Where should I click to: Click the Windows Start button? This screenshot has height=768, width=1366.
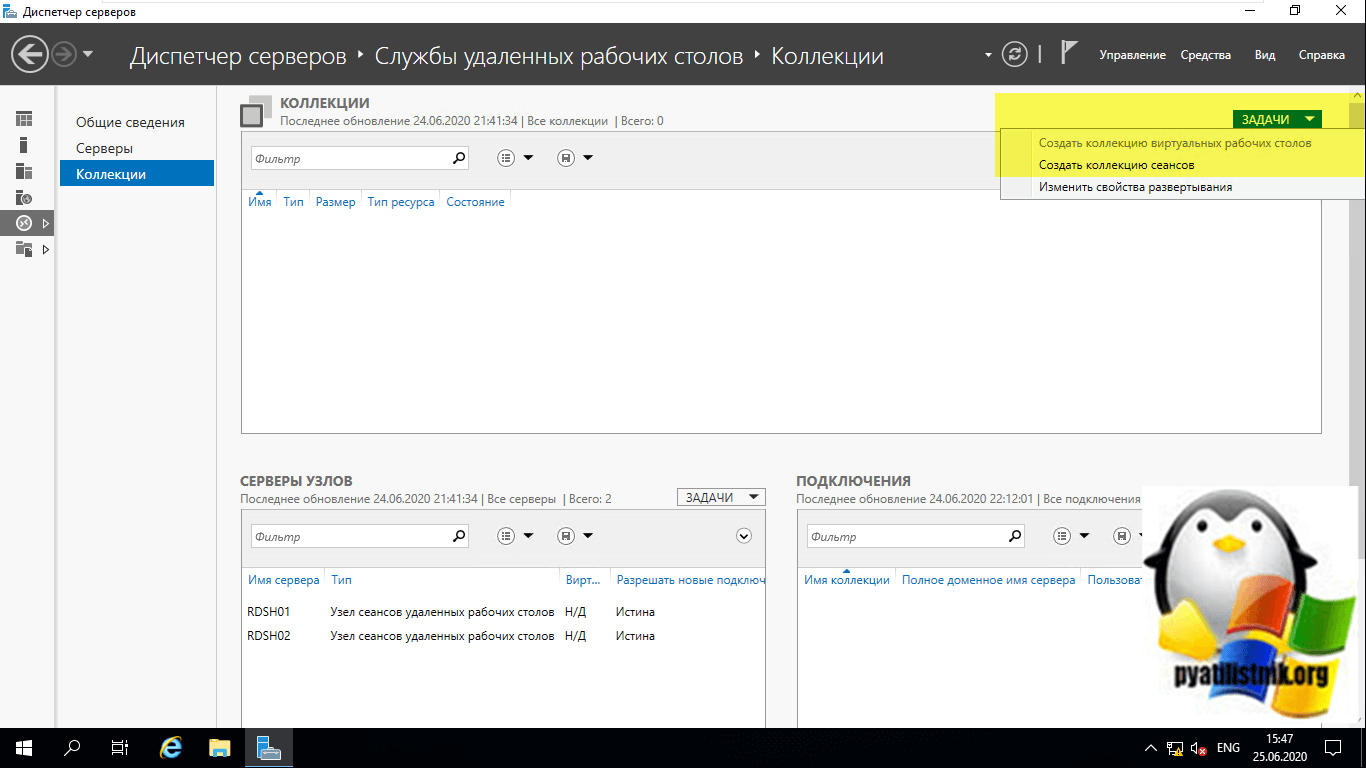click(x=24, y=747)
